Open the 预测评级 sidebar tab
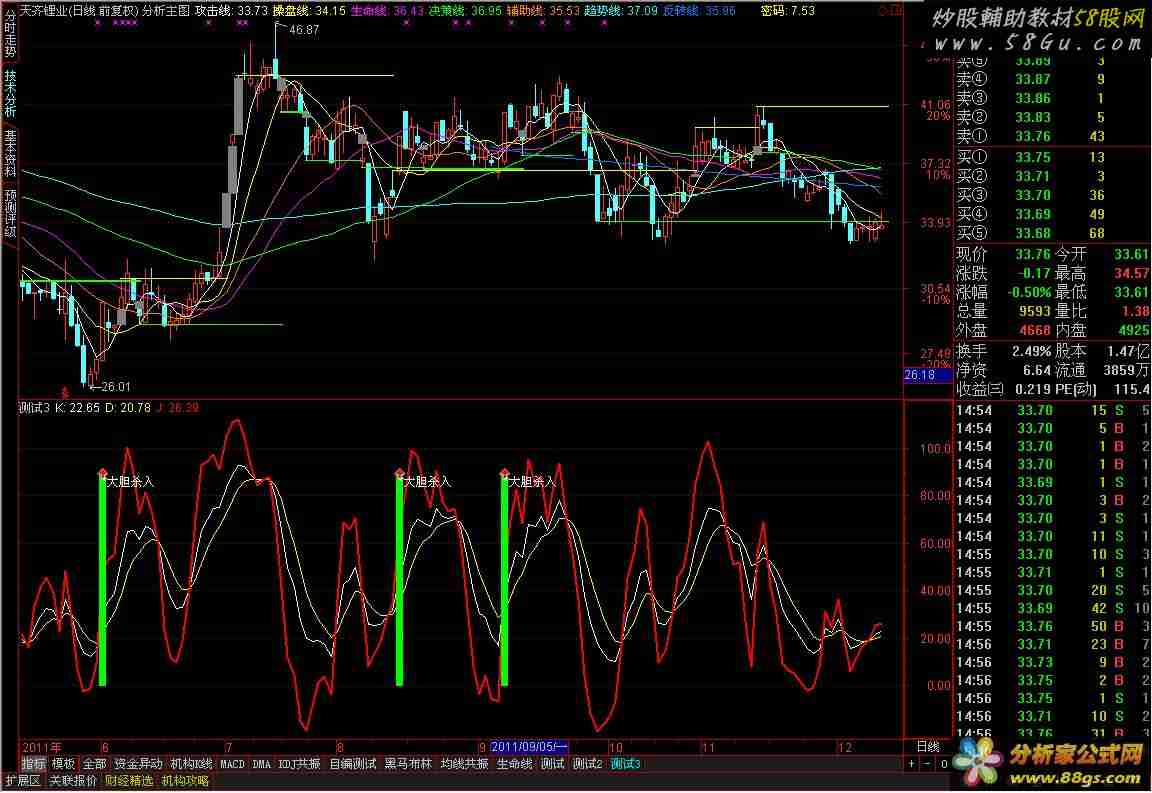Screen dimensions: 1152x793 [10, 213]
